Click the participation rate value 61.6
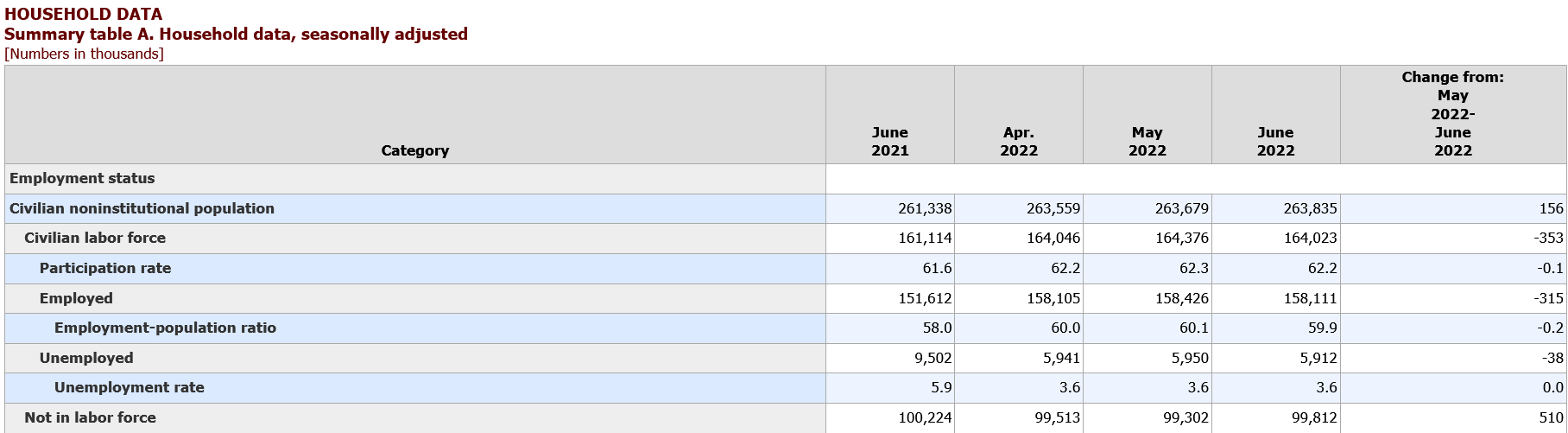Viewport: 1568px width, 433px height. (x=937, y=268)
